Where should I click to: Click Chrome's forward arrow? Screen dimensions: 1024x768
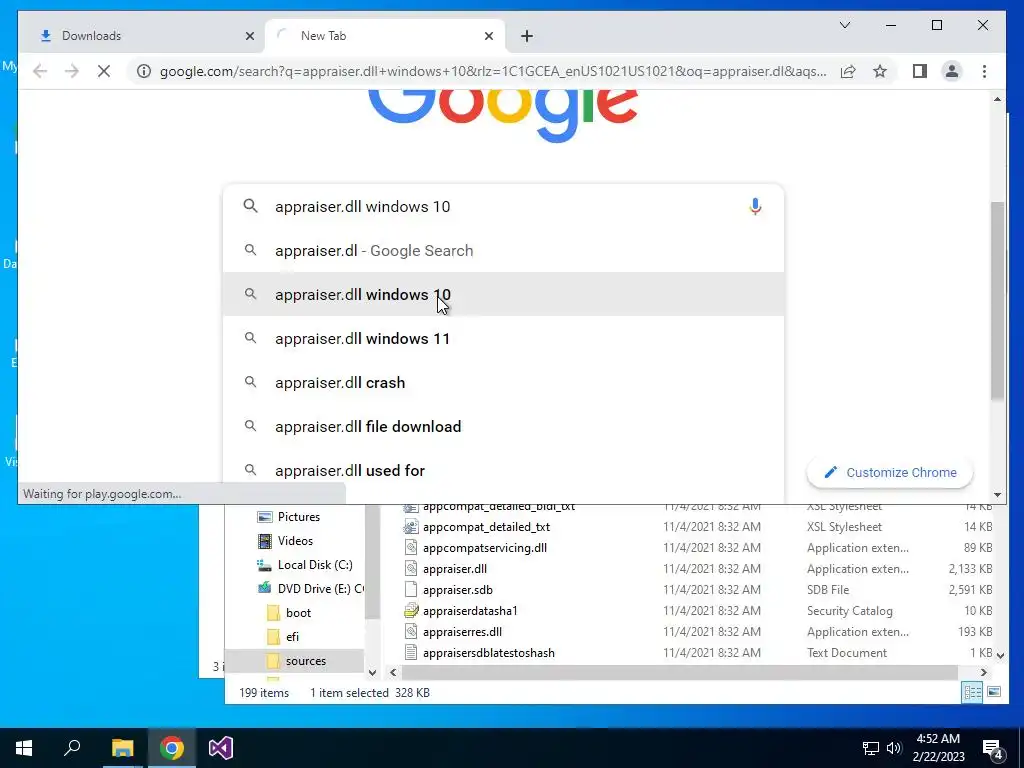coord(72,71)
